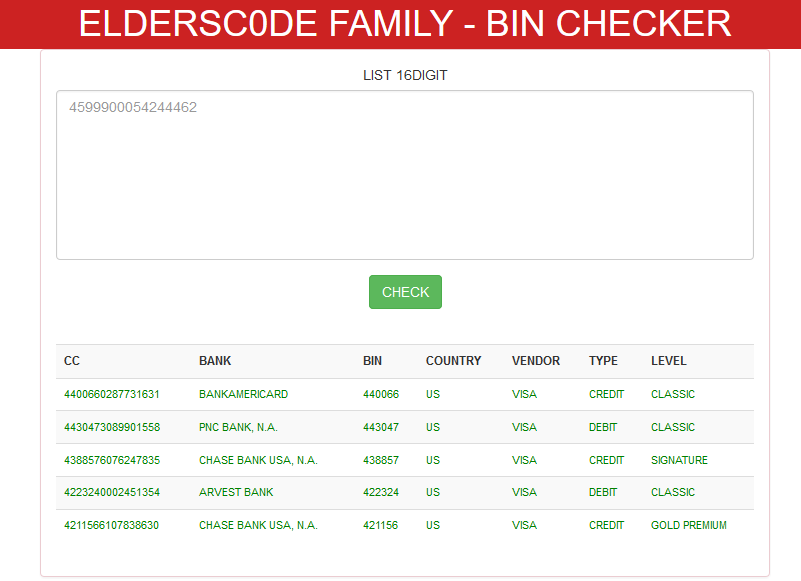Image resolution: width=801 pixels, height=581 pixels.
Task: Click the BANK column header
Action: click(x=215, y=361)
